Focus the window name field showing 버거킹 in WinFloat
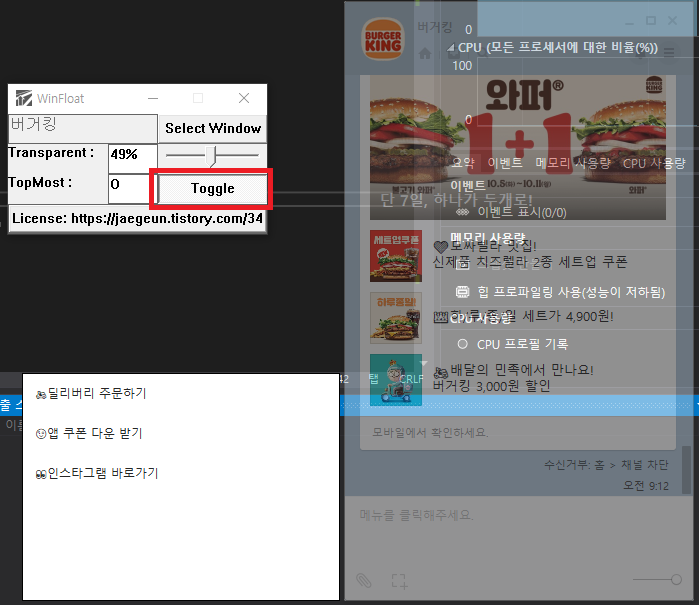Viewport: 699px width, 605px height. point(83,128)
